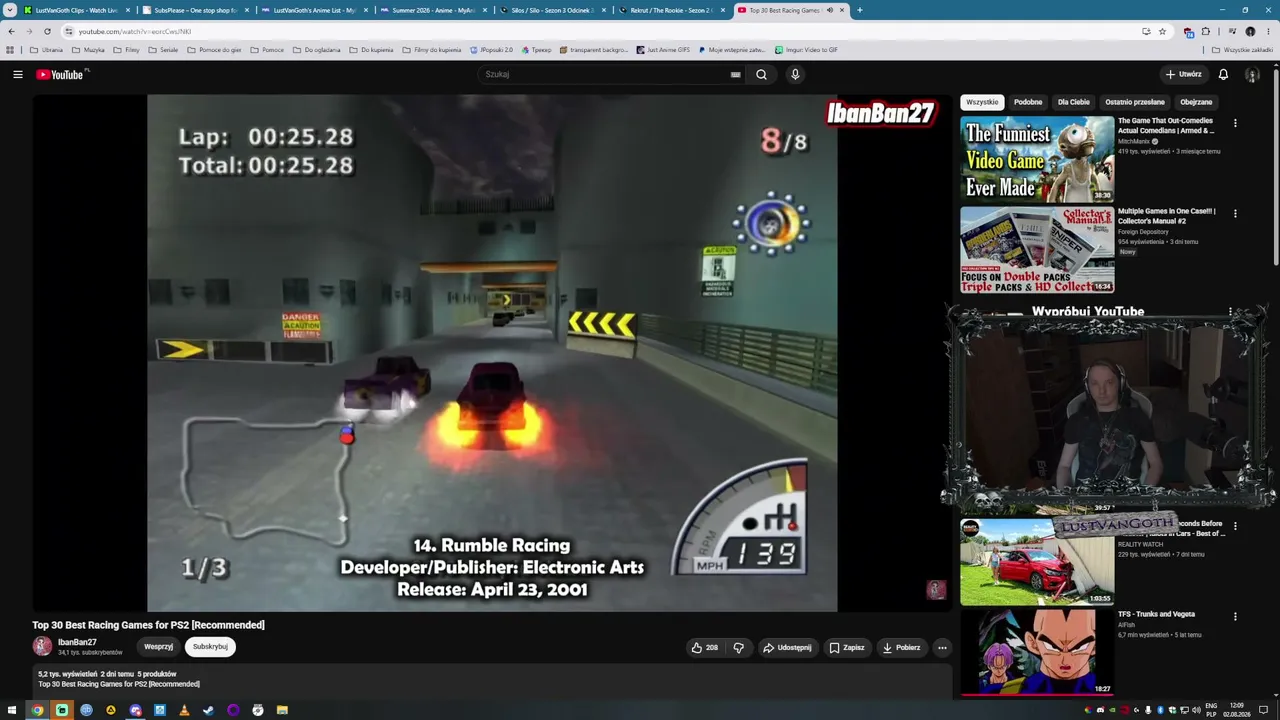Switch to Rekrut The Rookie tab
1280x720 pixels.
click(672, 10)
